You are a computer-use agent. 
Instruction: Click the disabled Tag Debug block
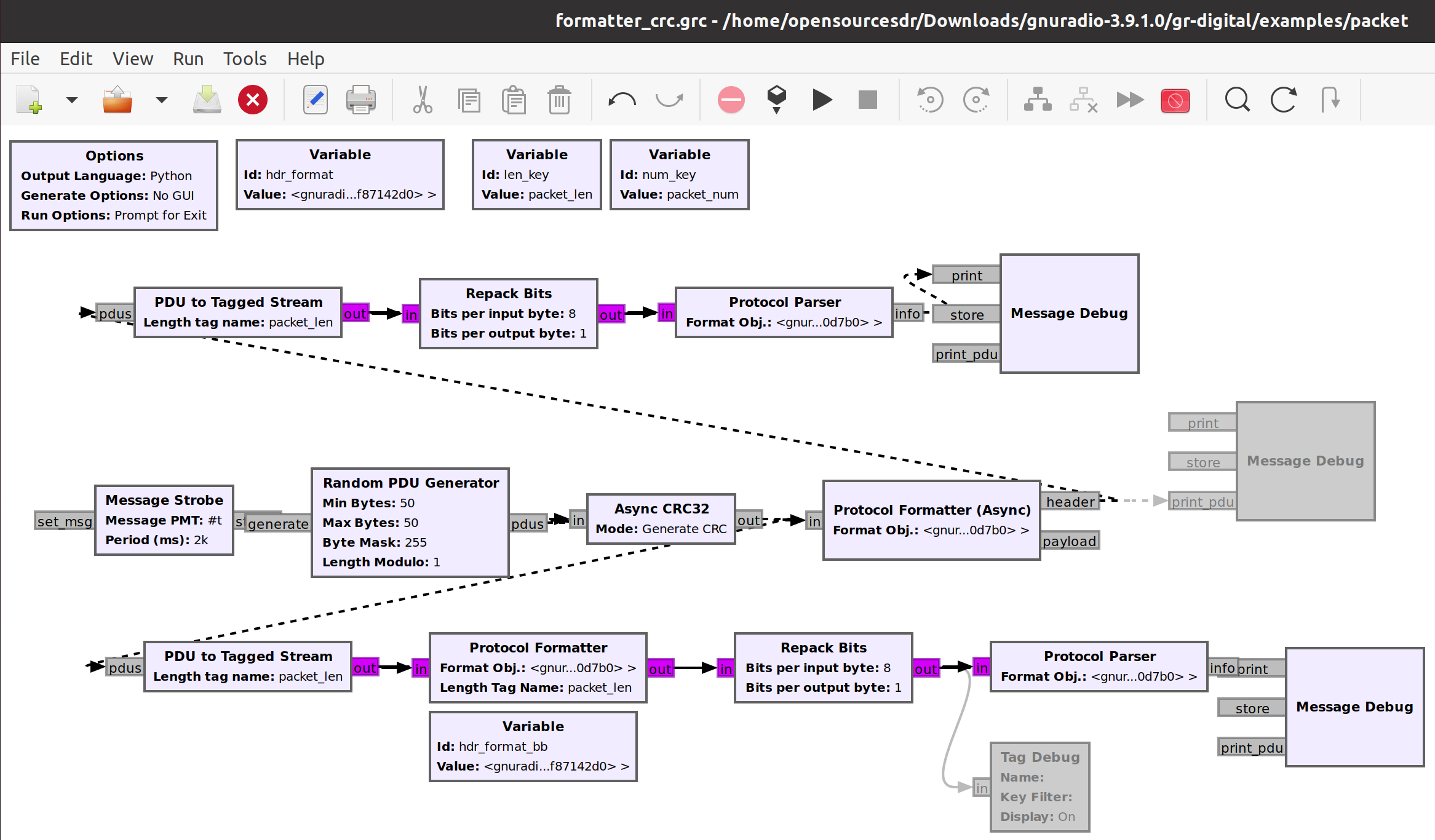coord(1039,787)
